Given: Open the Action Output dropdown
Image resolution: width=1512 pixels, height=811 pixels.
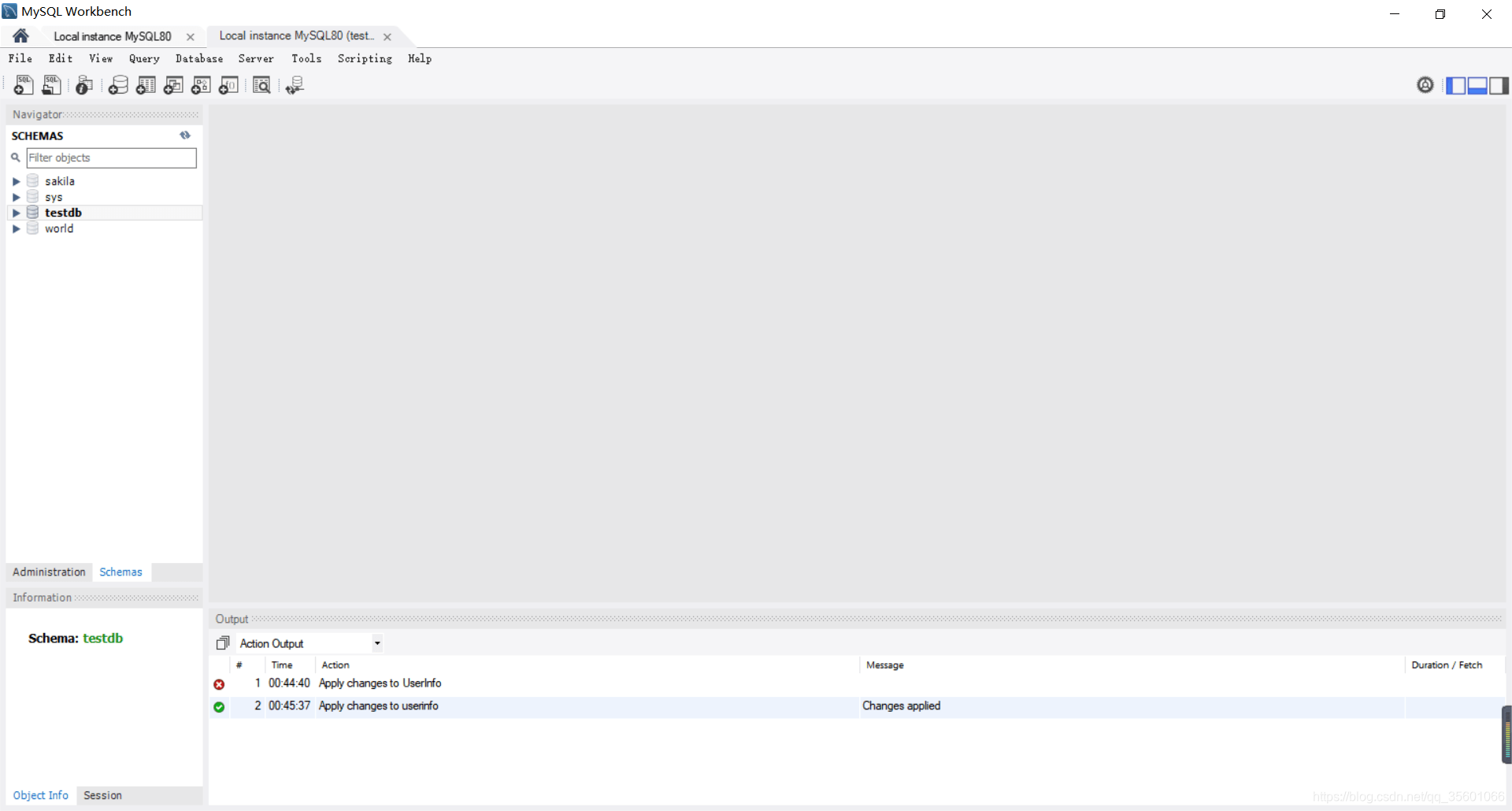Looking at the screenshot, I should click(x=377, y=643).
